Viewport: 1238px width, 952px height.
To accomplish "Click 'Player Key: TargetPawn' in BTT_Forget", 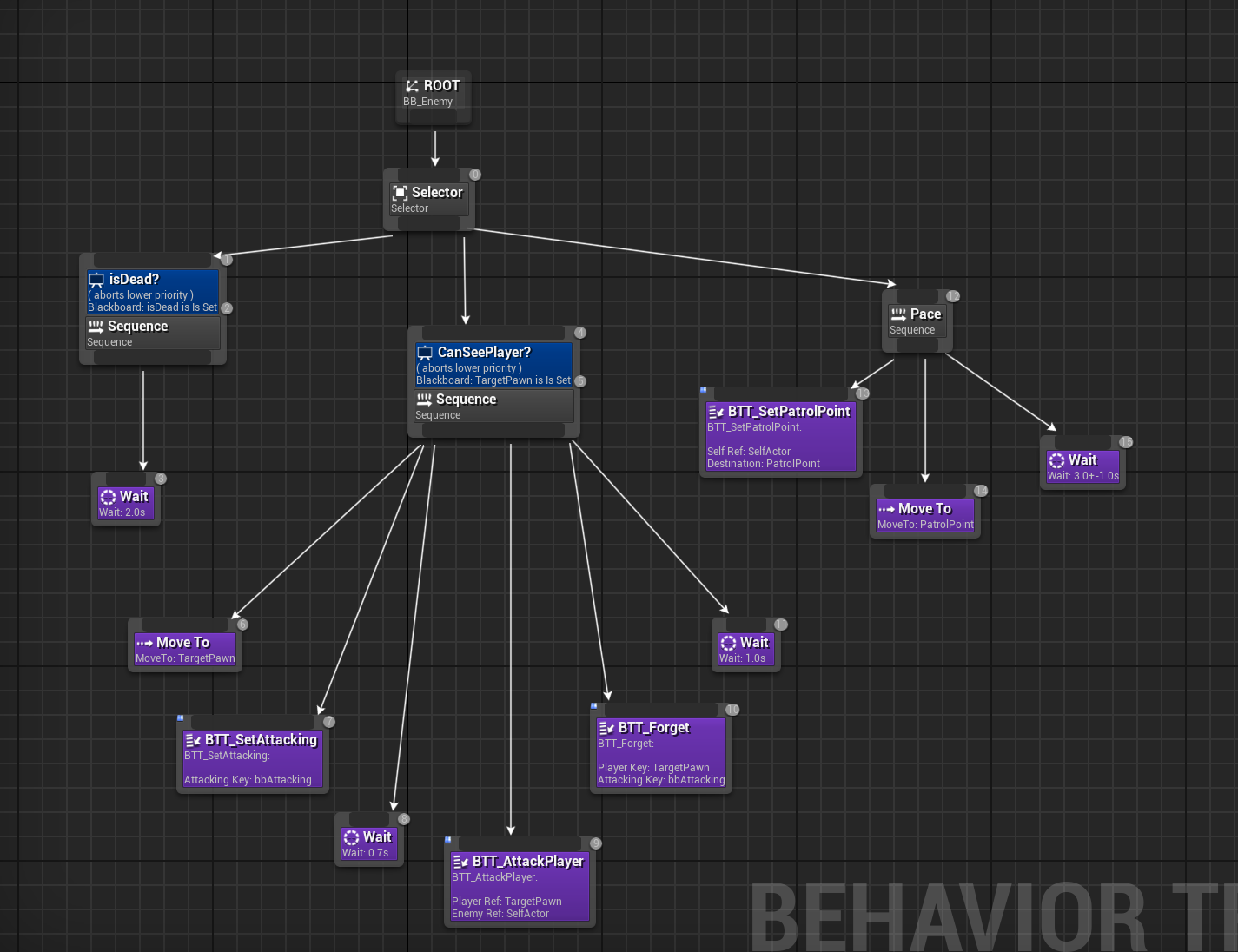I will (653, 768).
